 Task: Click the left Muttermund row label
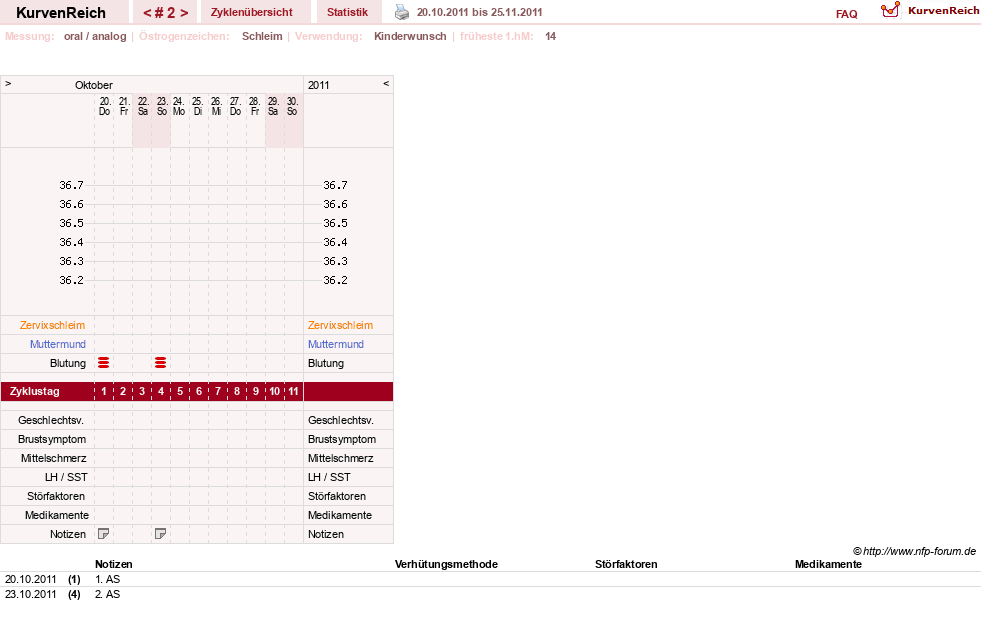point(58,344)
